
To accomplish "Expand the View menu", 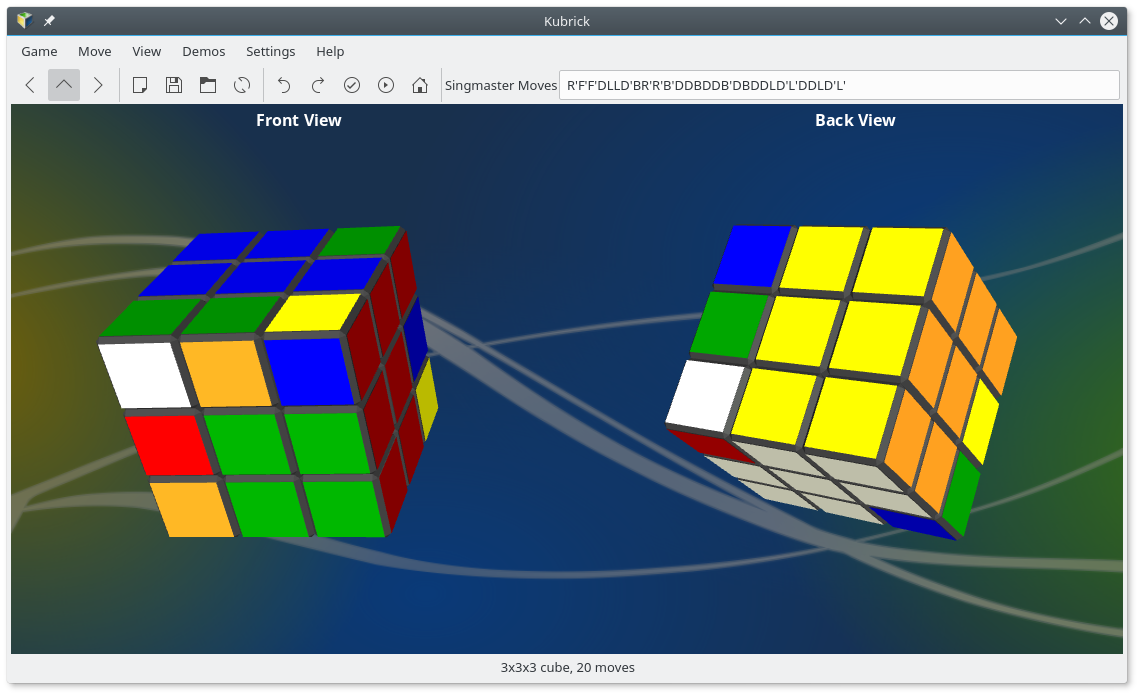I will click(x=146, y=51).
